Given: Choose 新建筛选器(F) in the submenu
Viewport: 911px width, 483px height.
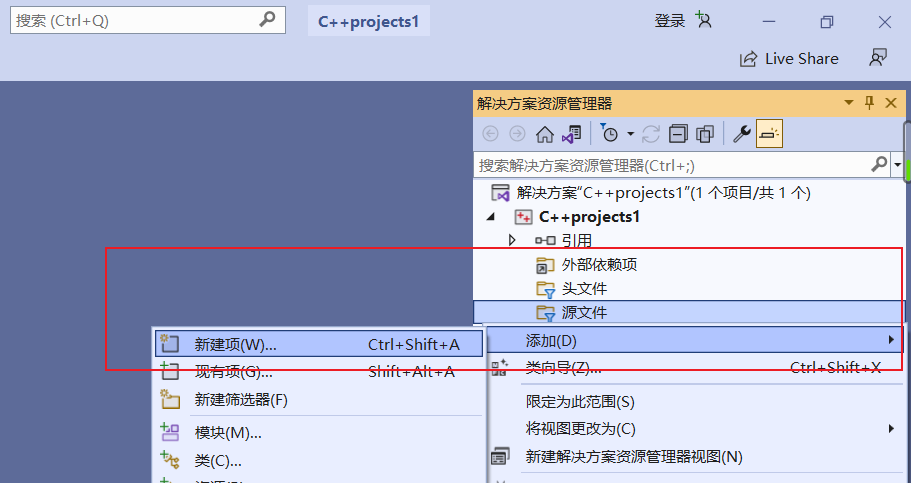Looking at the screenshot, I should tap(319, 400).
